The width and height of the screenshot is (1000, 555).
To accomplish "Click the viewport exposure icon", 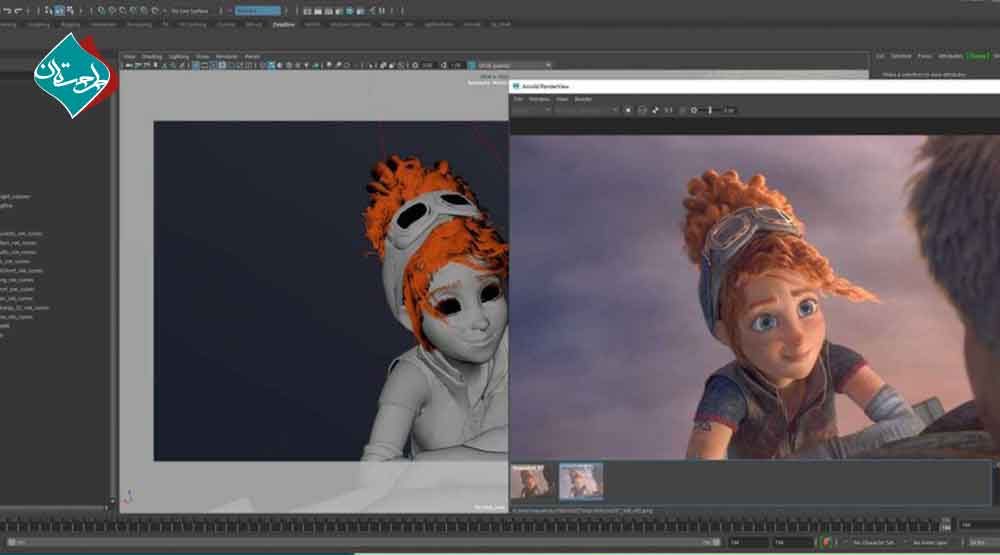I will click(415, 65).
